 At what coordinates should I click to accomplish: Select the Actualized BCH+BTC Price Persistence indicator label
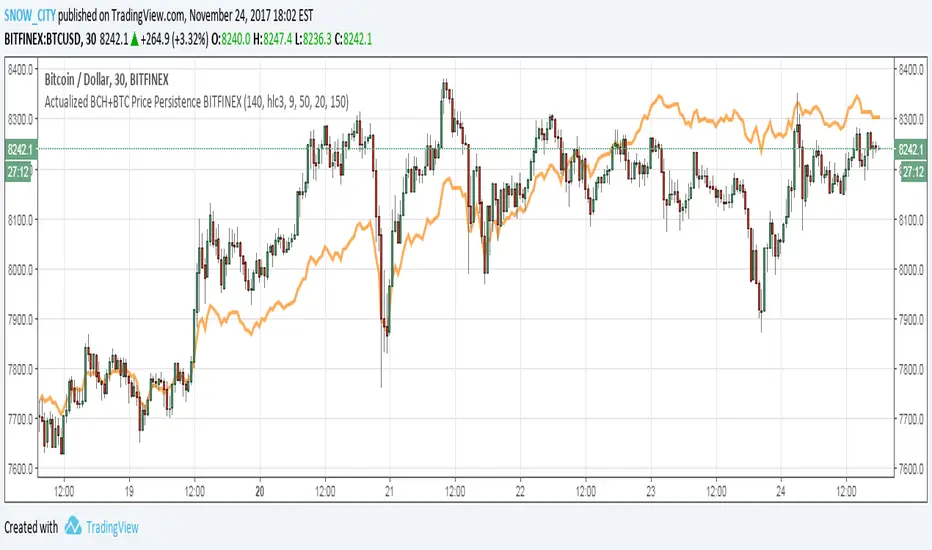(197, 102)
